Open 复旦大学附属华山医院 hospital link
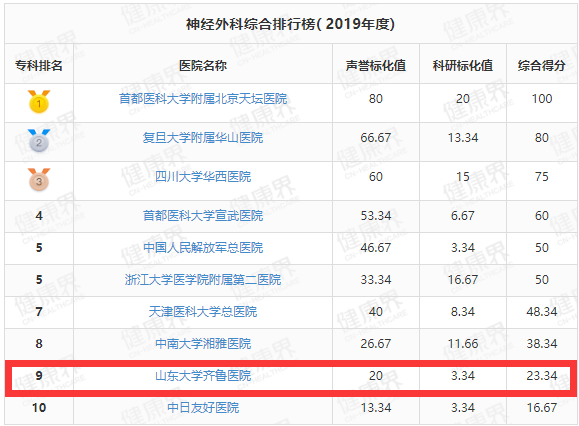 [203, 138]
